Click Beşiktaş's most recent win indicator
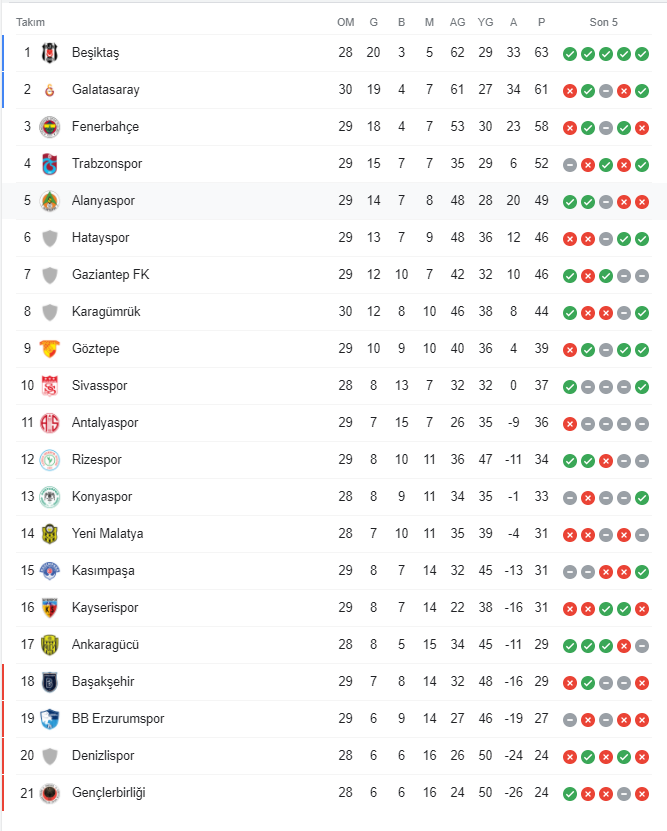Image resolution: width=667 pixels, height=831 pixels. click(x=641, y=54)
